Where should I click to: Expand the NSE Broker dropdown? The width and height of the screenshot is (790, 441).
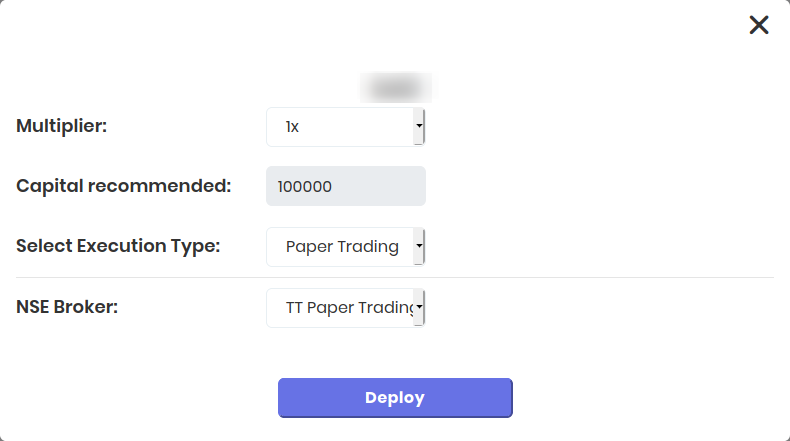tap(345, 307)
